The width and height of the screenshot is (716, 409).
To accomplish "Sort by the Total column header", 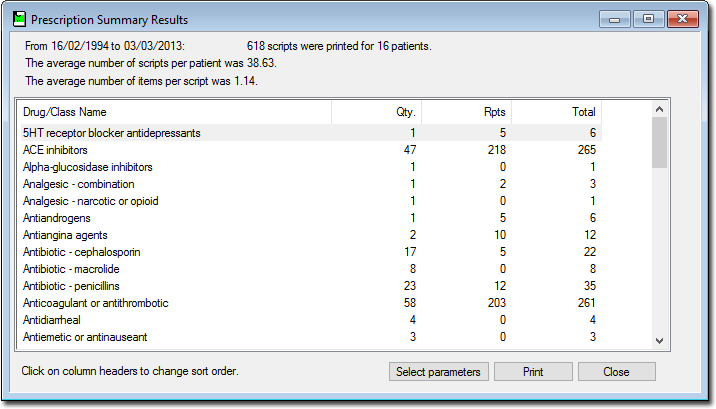I will click(556, 112).
